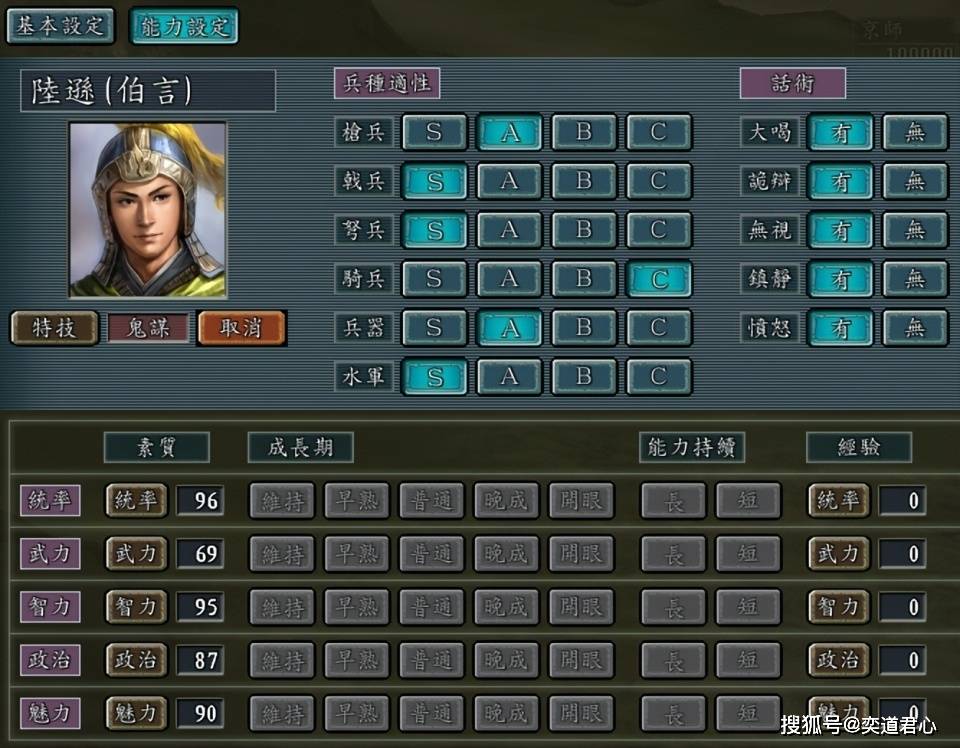Choose B rank for 水軍
Viewport: 960px width, 748px height.
(584, 376)
